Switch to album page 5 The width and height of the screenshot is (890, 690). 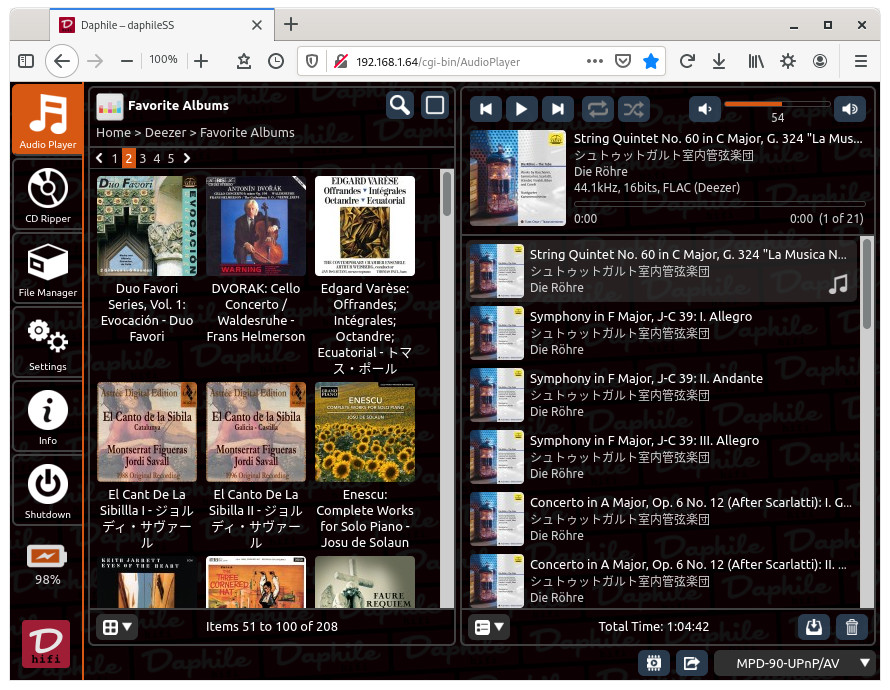(x=171, y=158)
